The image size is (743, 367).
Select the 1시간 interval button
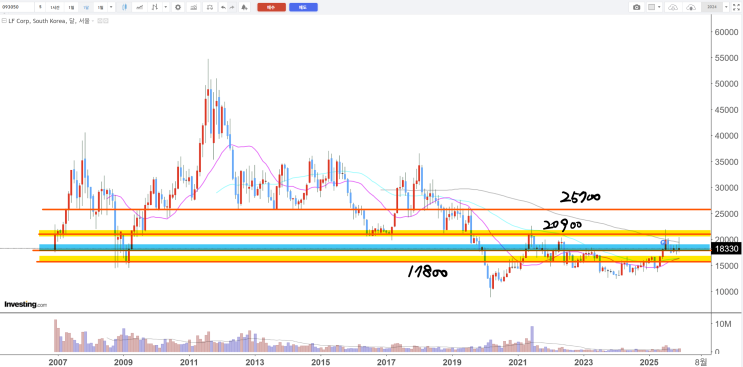coord(55,7)
